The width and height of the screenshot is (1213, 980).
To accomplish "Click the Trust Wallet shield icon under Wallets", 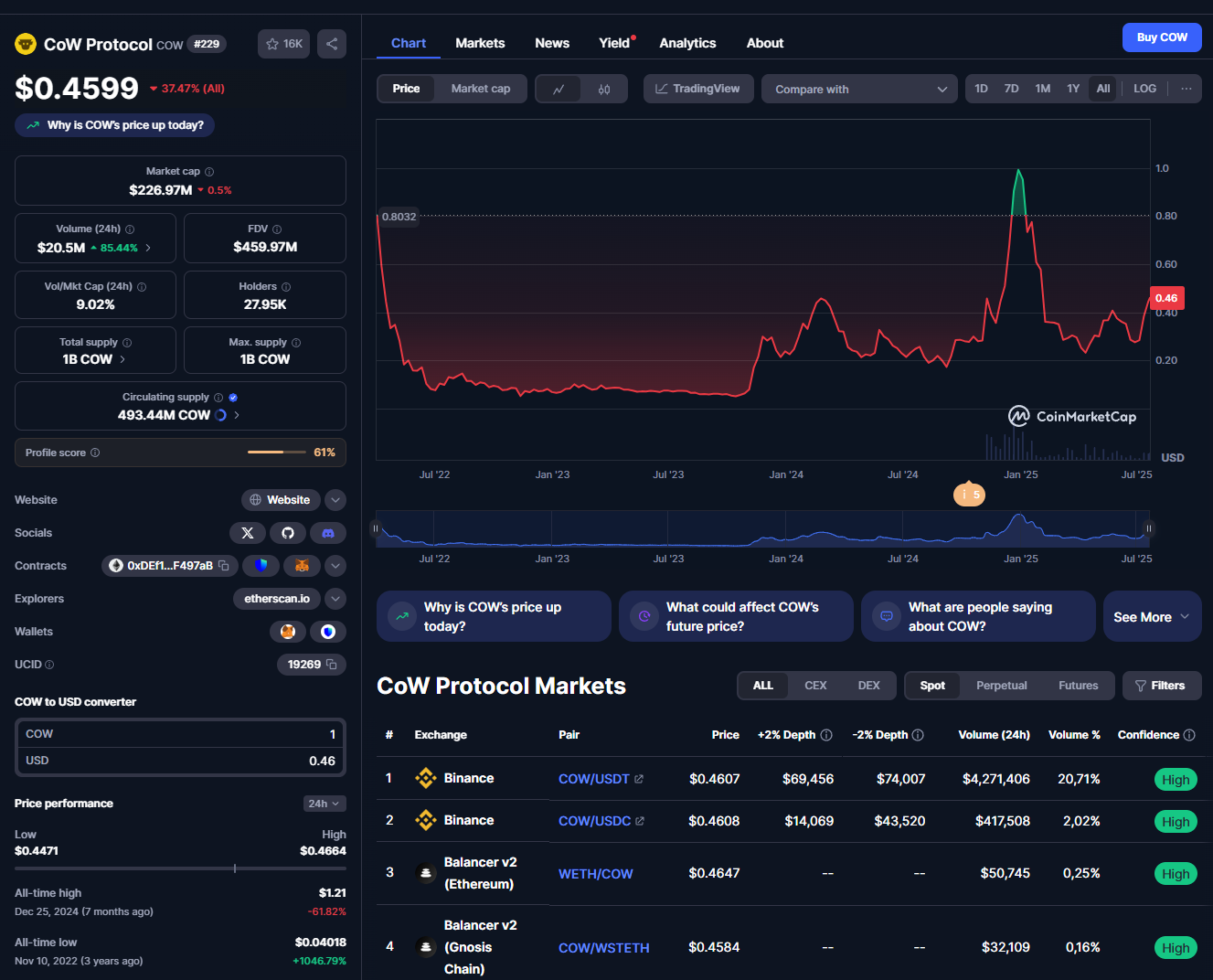I will pos(328,632).
